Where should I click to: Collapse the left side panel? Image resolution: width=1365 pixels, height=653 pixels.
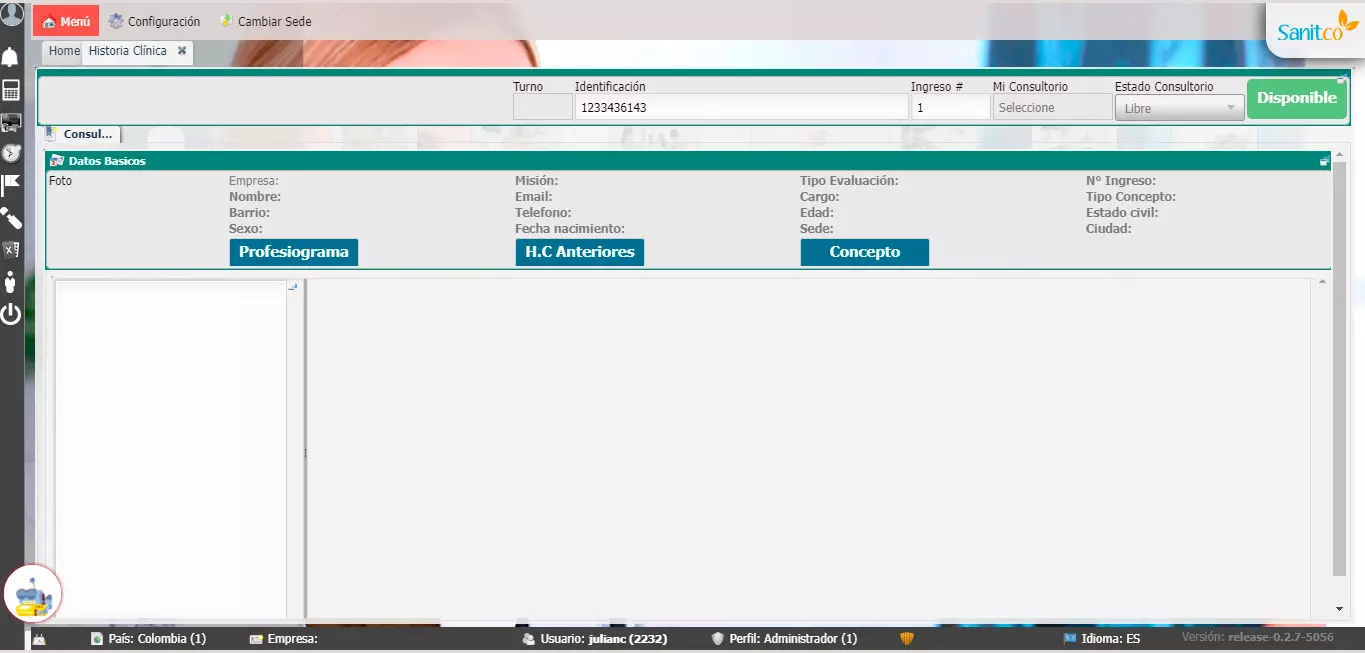pos(293,287)
